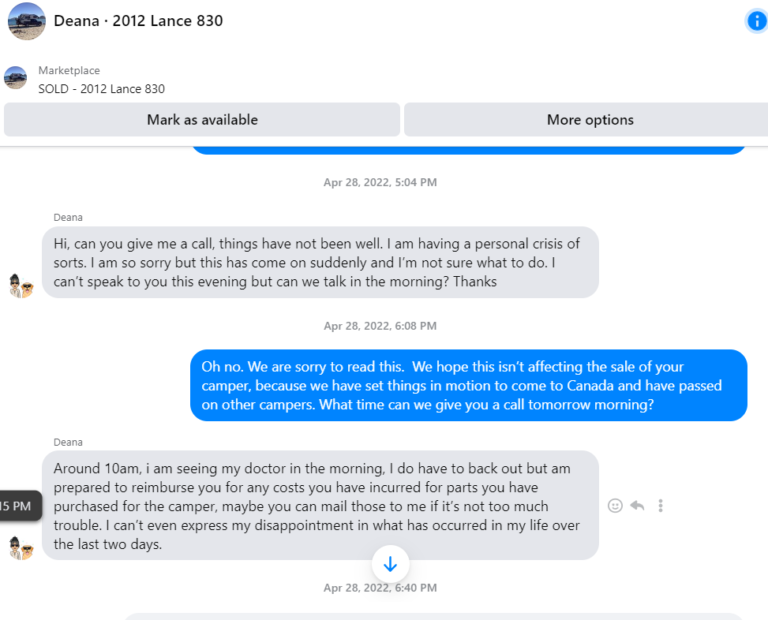Open Deana's profile picture in header
Screen dimensions: 768x620
click(x=27, y=21)
